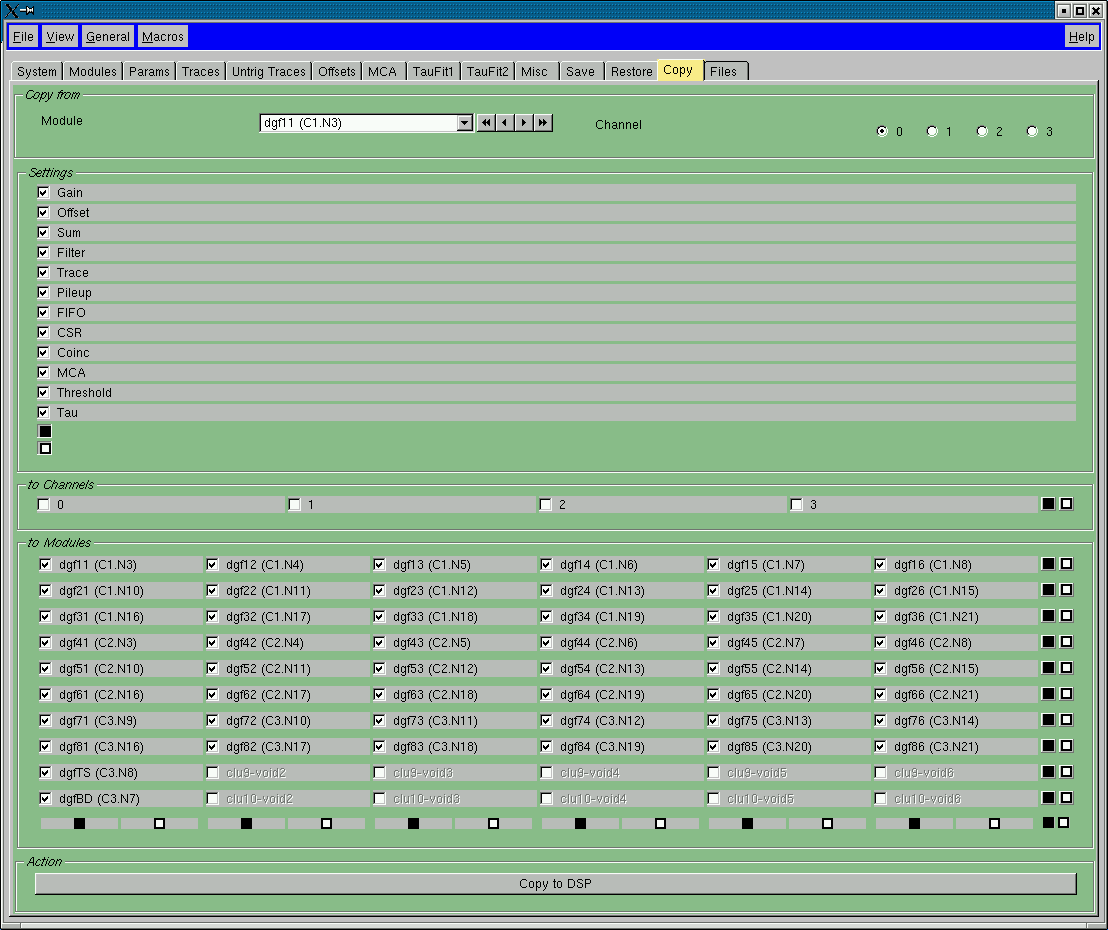Open the General menu
The width and height of the screenshot is (1108, 930).
click(107, 37)
